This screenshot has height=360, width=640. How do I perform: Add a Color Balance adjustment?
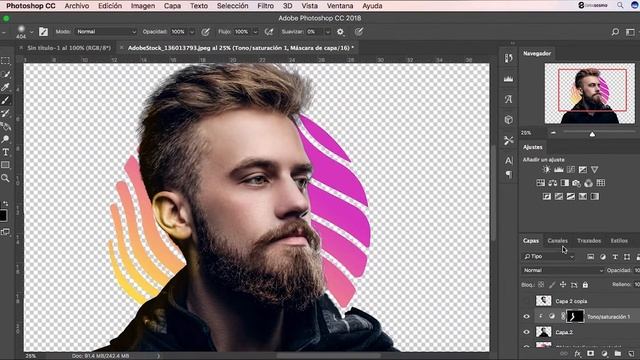point(553,183)
